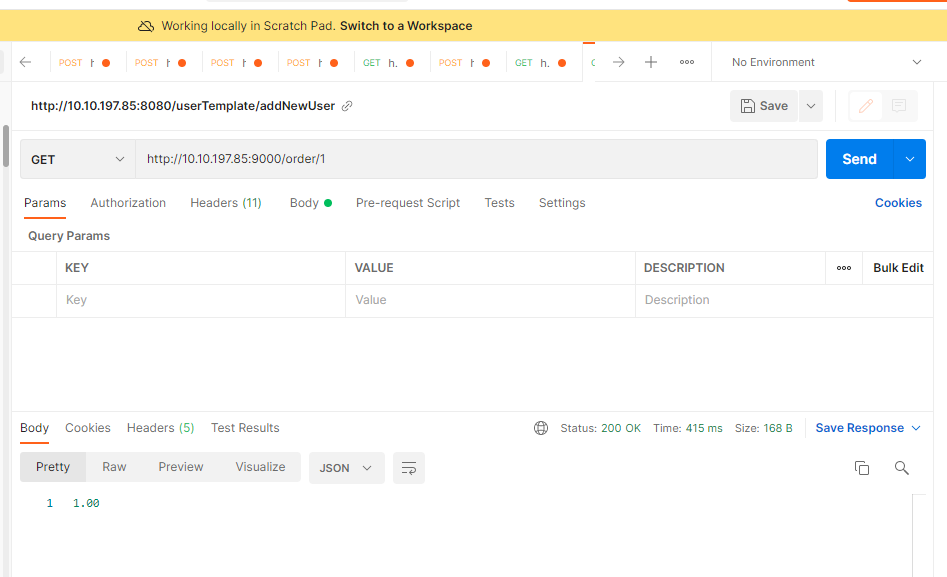Expand the Send options arrow
The width and height of the screenshot is (947, 577).
tap(910, 159)
